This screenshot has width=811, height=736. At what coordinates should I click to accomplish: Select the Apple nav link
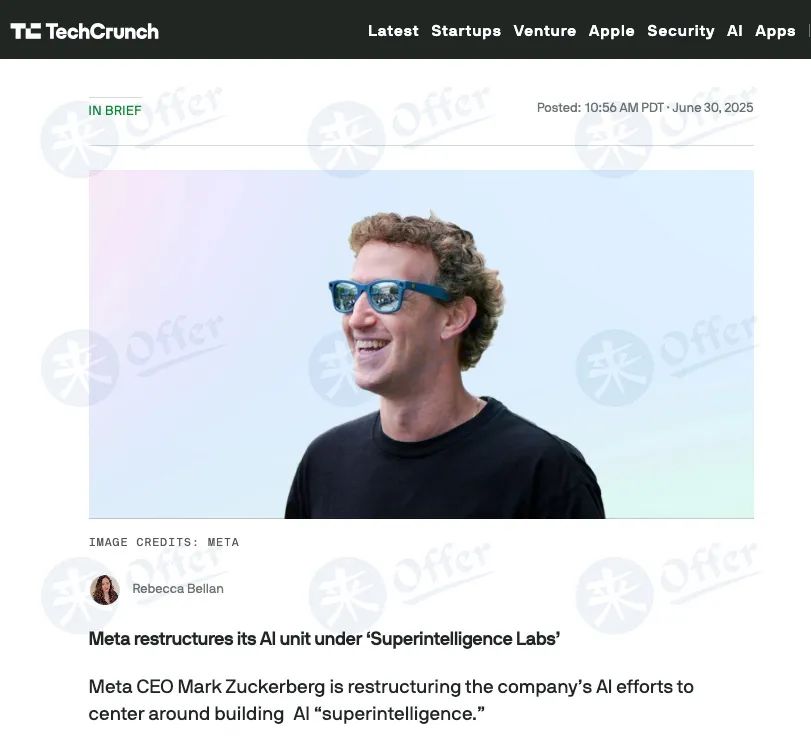[611, 31]
